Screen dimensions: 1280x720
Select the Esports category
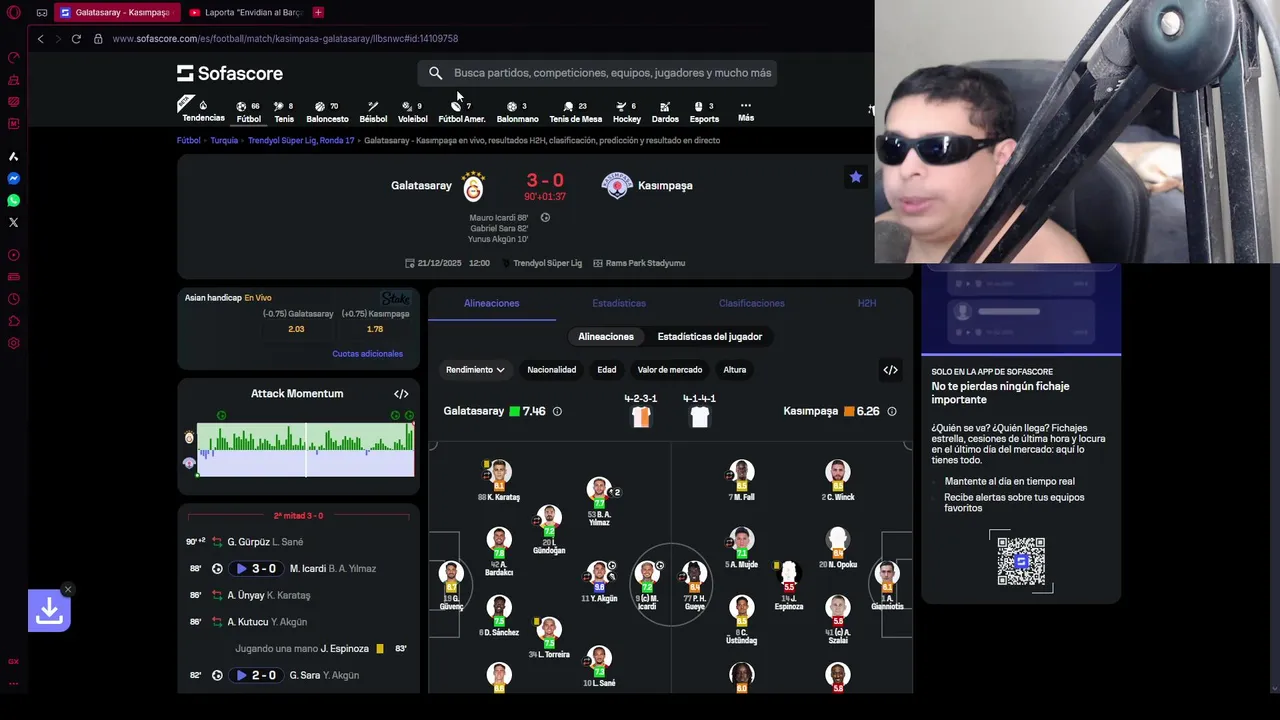point(704,111)
